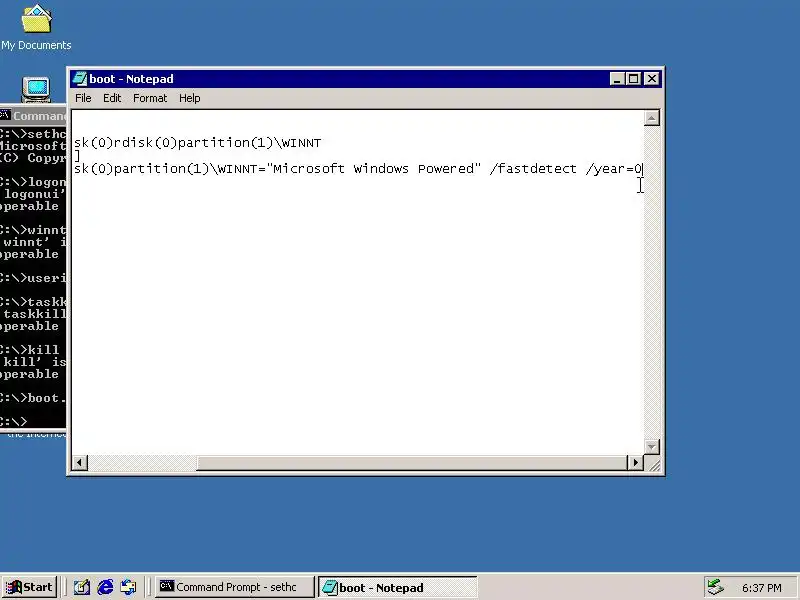Open the Start menu
800x600 pixels.
(29, 587)
